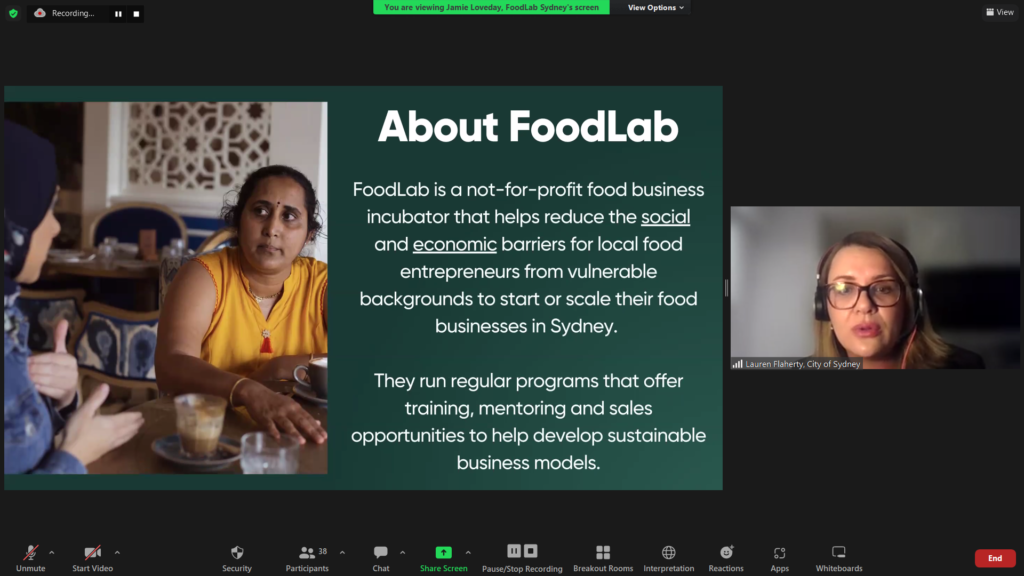
Task: Expand audio options arrow beside Unmute
Action: click(52, 552)
